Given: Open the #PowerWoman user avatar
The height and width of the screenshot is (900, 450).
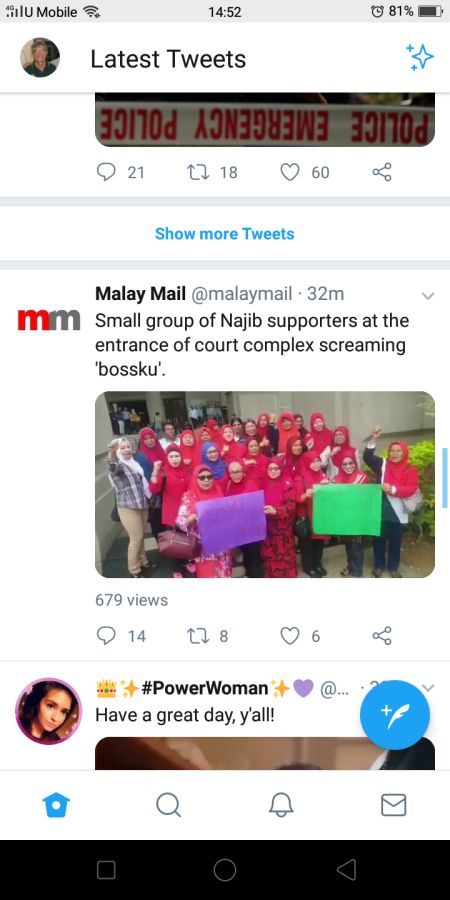Looking at the screenshot, I should click(x=49, y=711).
